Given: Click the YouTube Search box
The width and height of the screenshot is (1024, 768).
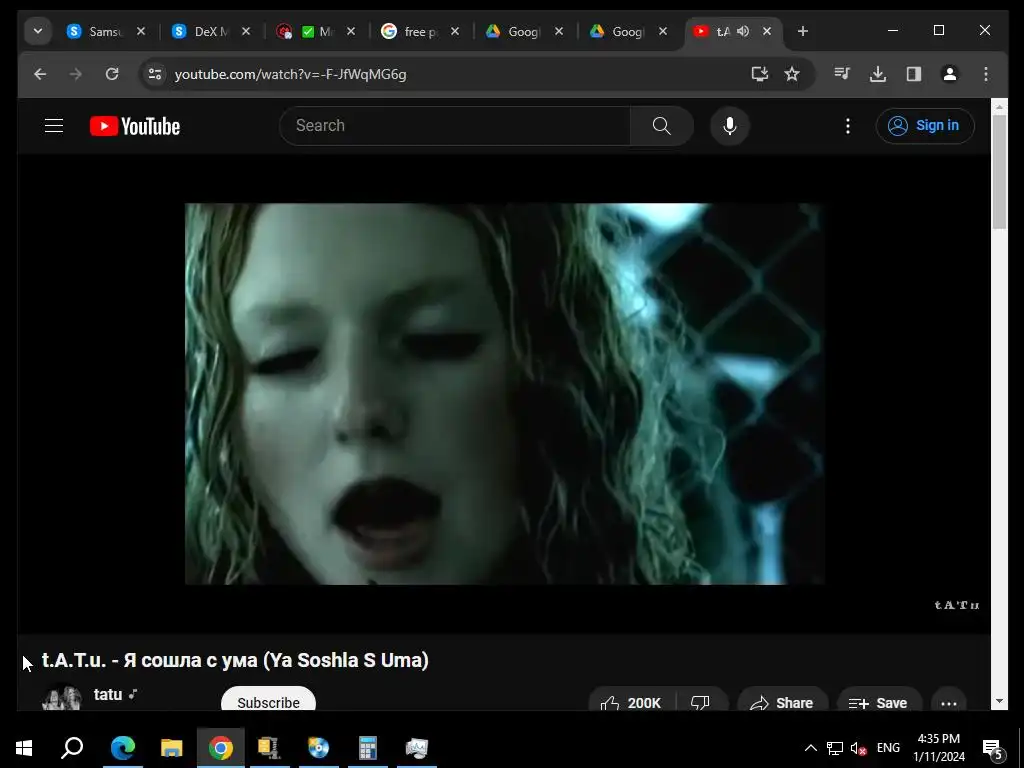Looking at the screenshot, I should [455, 125].
